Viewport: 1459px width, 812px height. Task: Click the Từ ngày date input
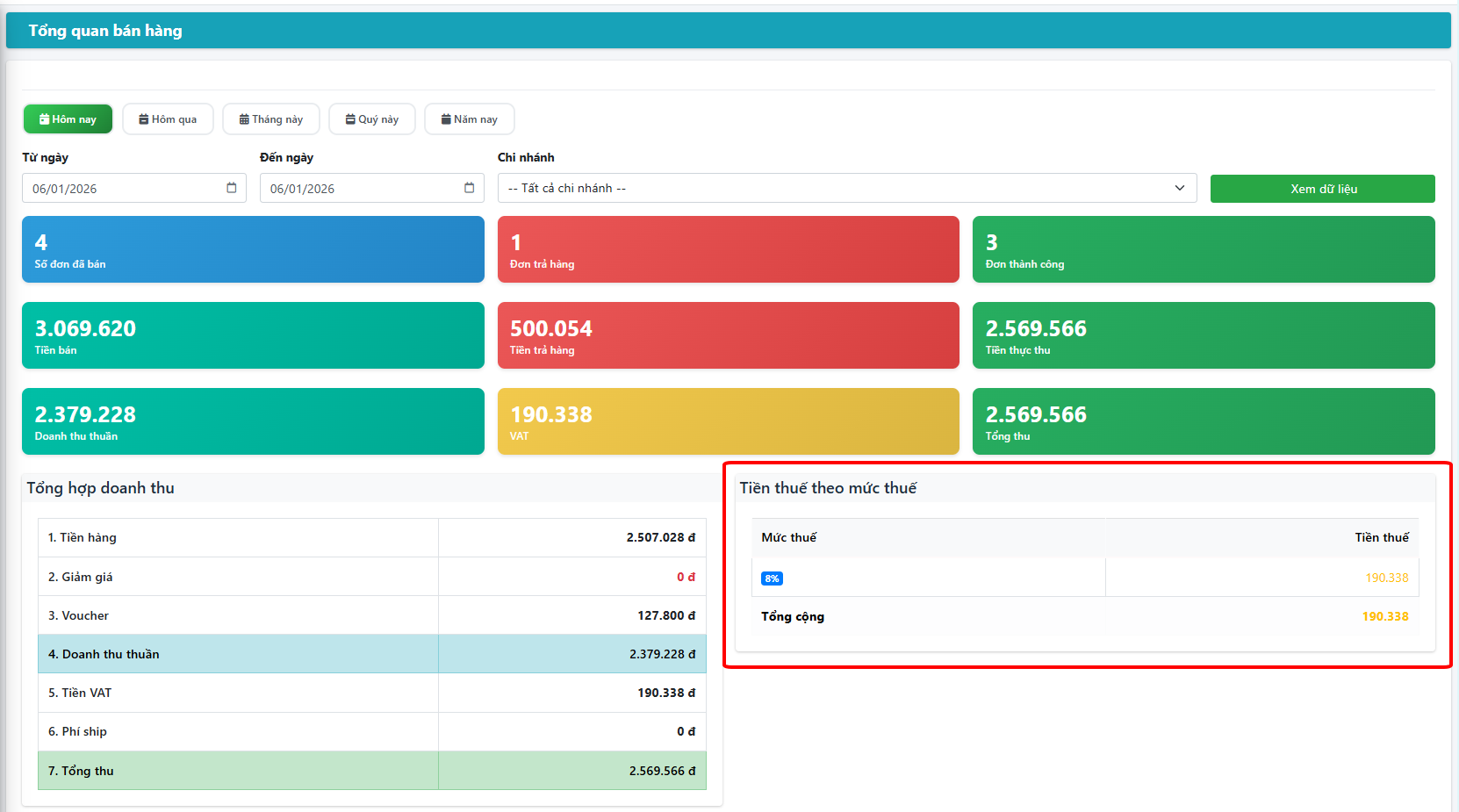click(123, 189)
